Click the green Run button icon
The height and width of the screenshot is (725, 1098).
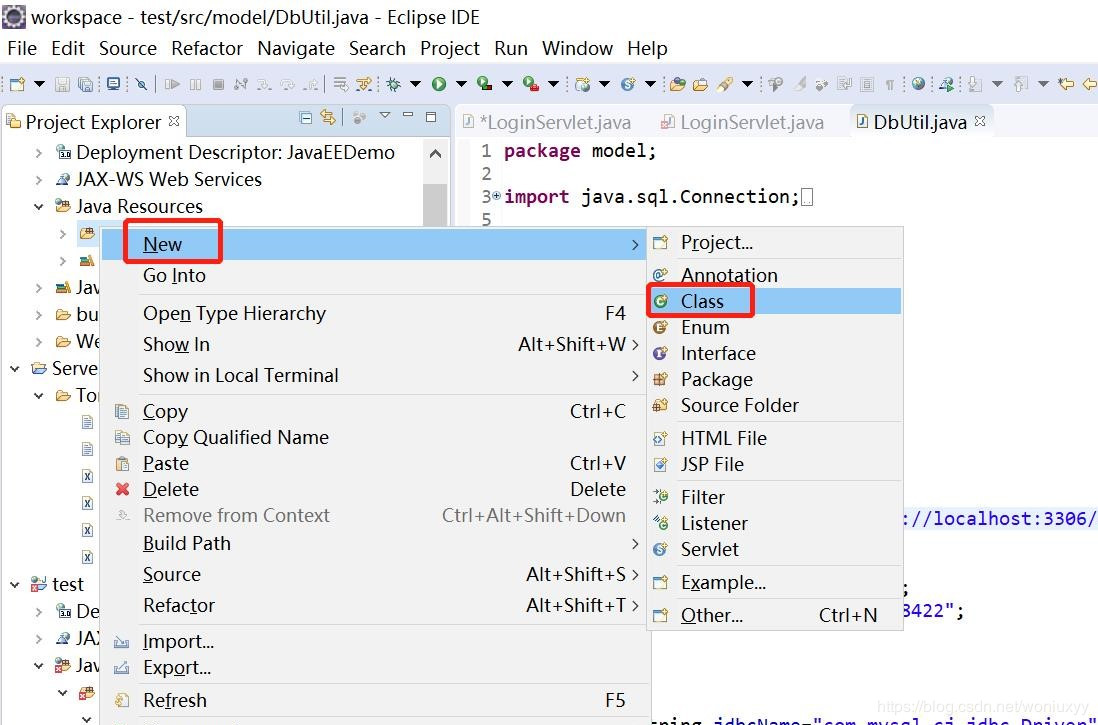tap(439, 84)
